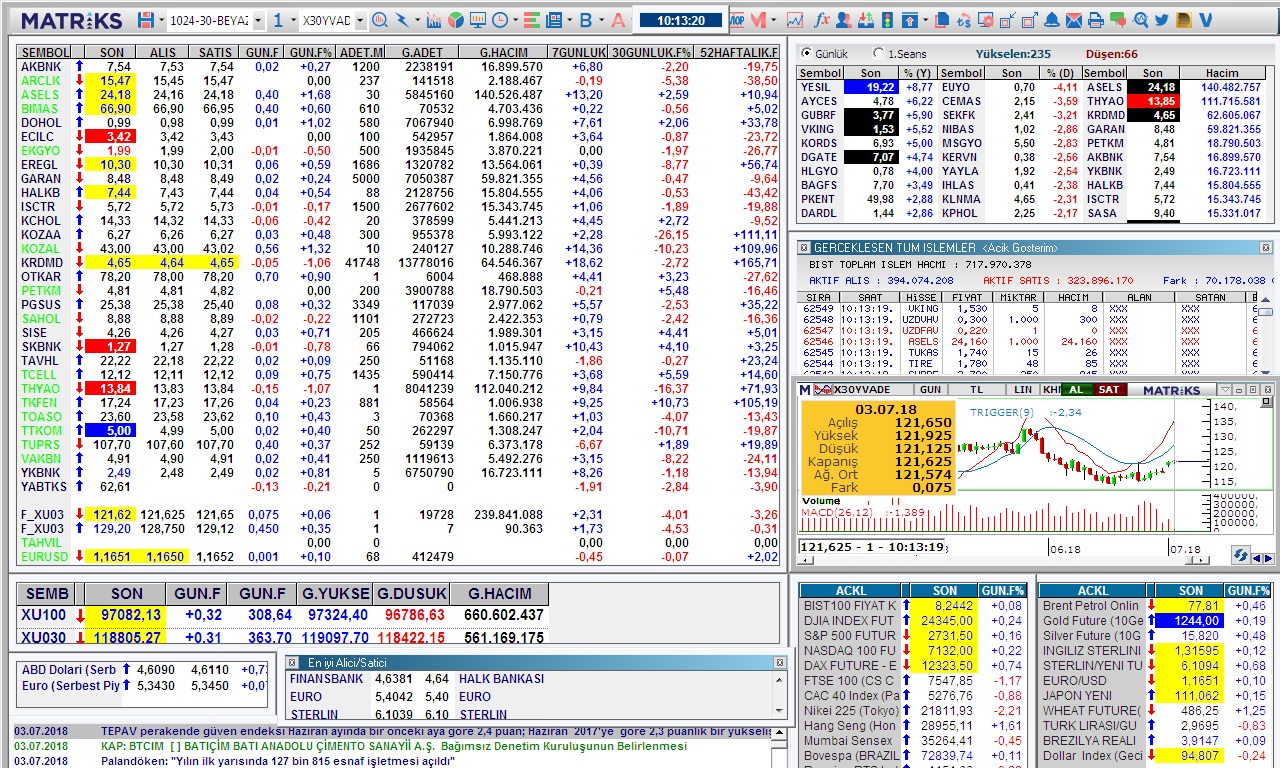Expand the X30YVADE symbol dropdown
The height and width of the screenshot is (768, 1280).
tap(360, 20)
